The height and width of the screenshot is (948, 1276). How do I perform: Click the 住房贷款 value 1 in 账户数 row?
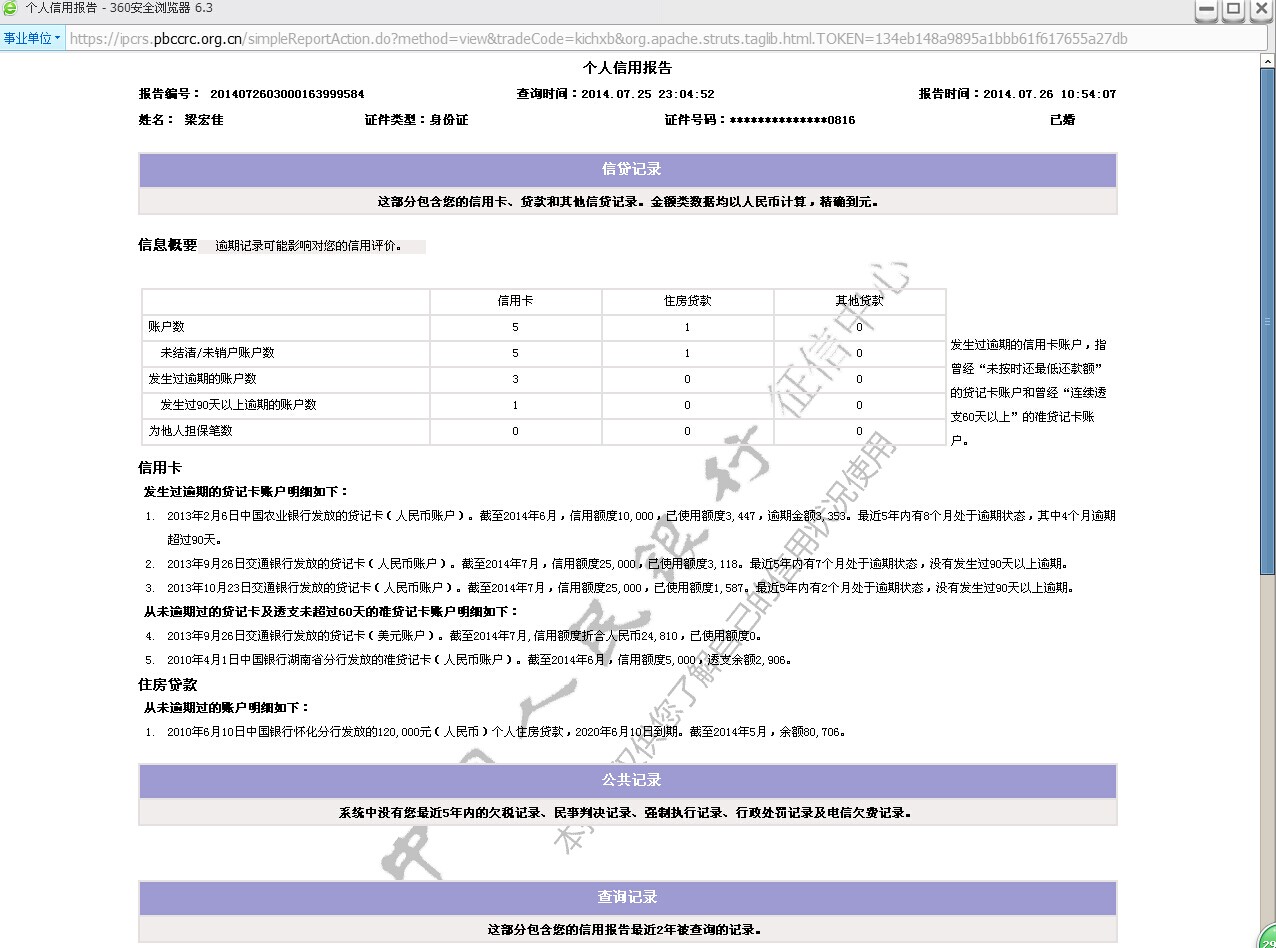[x=687, y=327]
